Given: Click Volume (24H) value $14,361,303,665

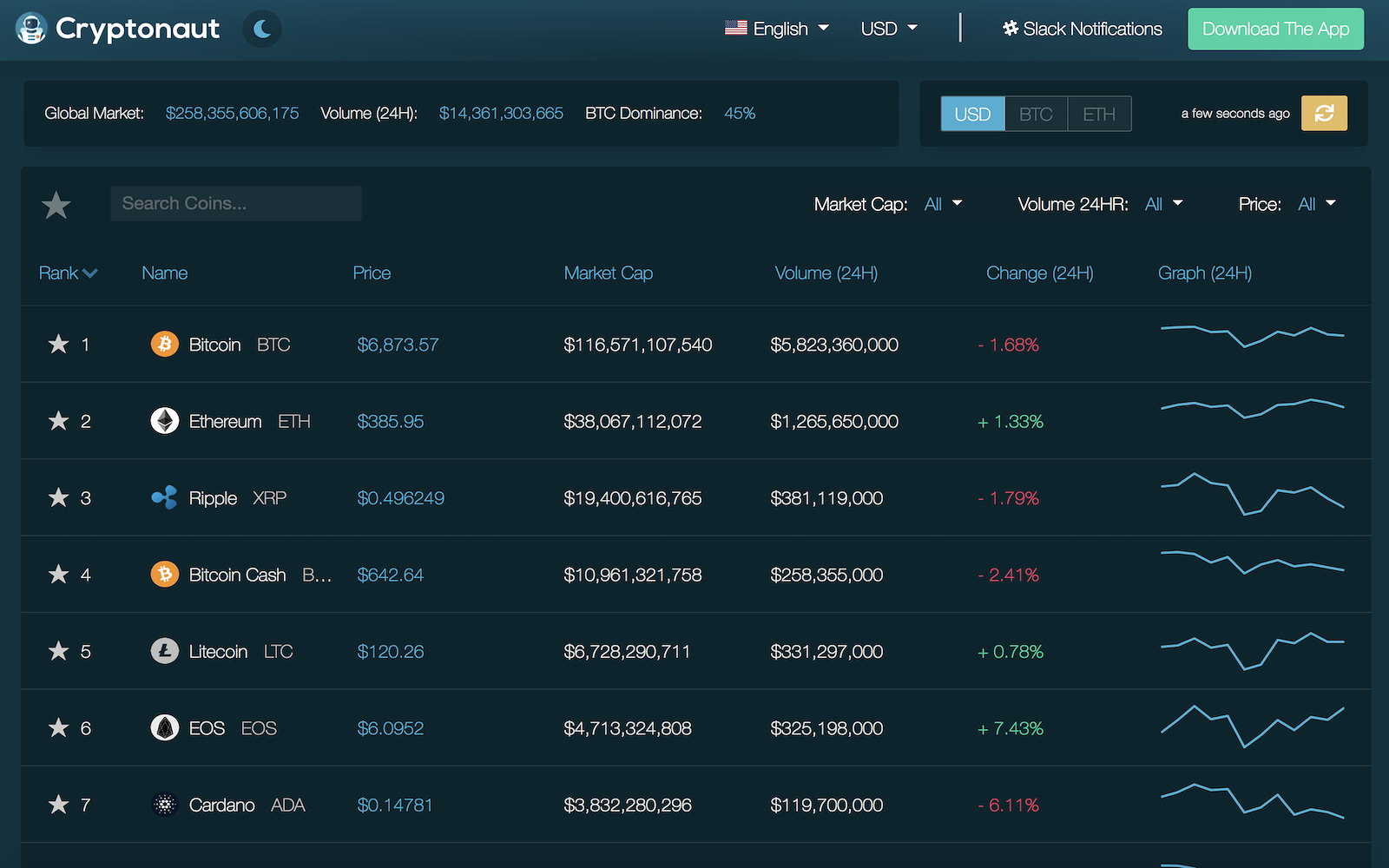Looking at the screenshot, I should point(501,113).
